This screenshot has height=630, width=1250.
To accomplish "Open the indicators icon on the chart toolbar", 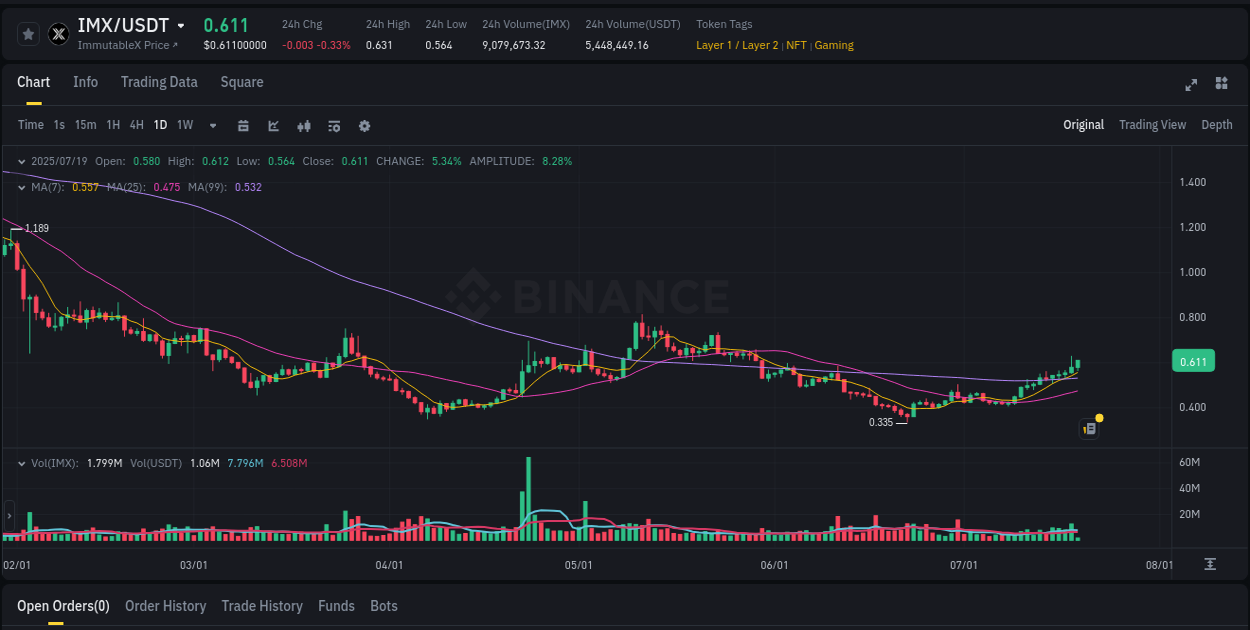I will point(303,126).
